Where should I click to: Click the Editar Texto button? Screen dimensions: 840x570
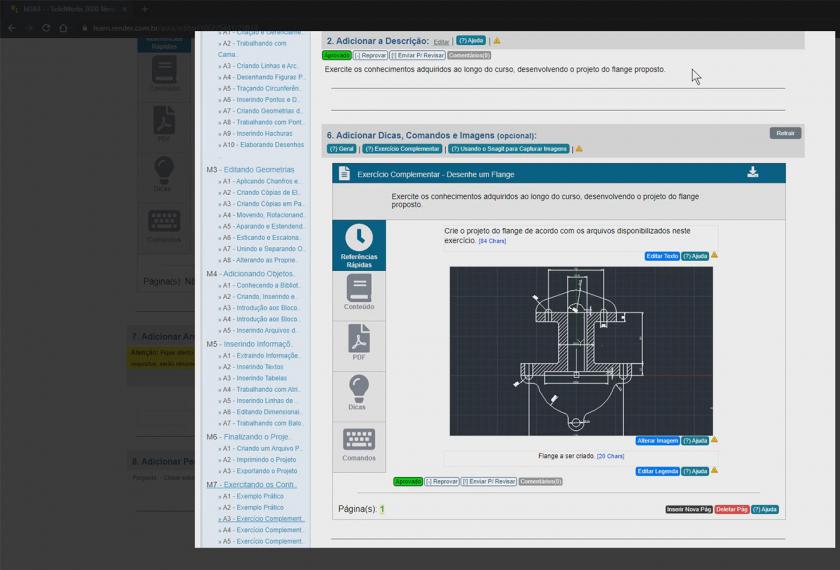pyautogui.click(x=662, y=256)
